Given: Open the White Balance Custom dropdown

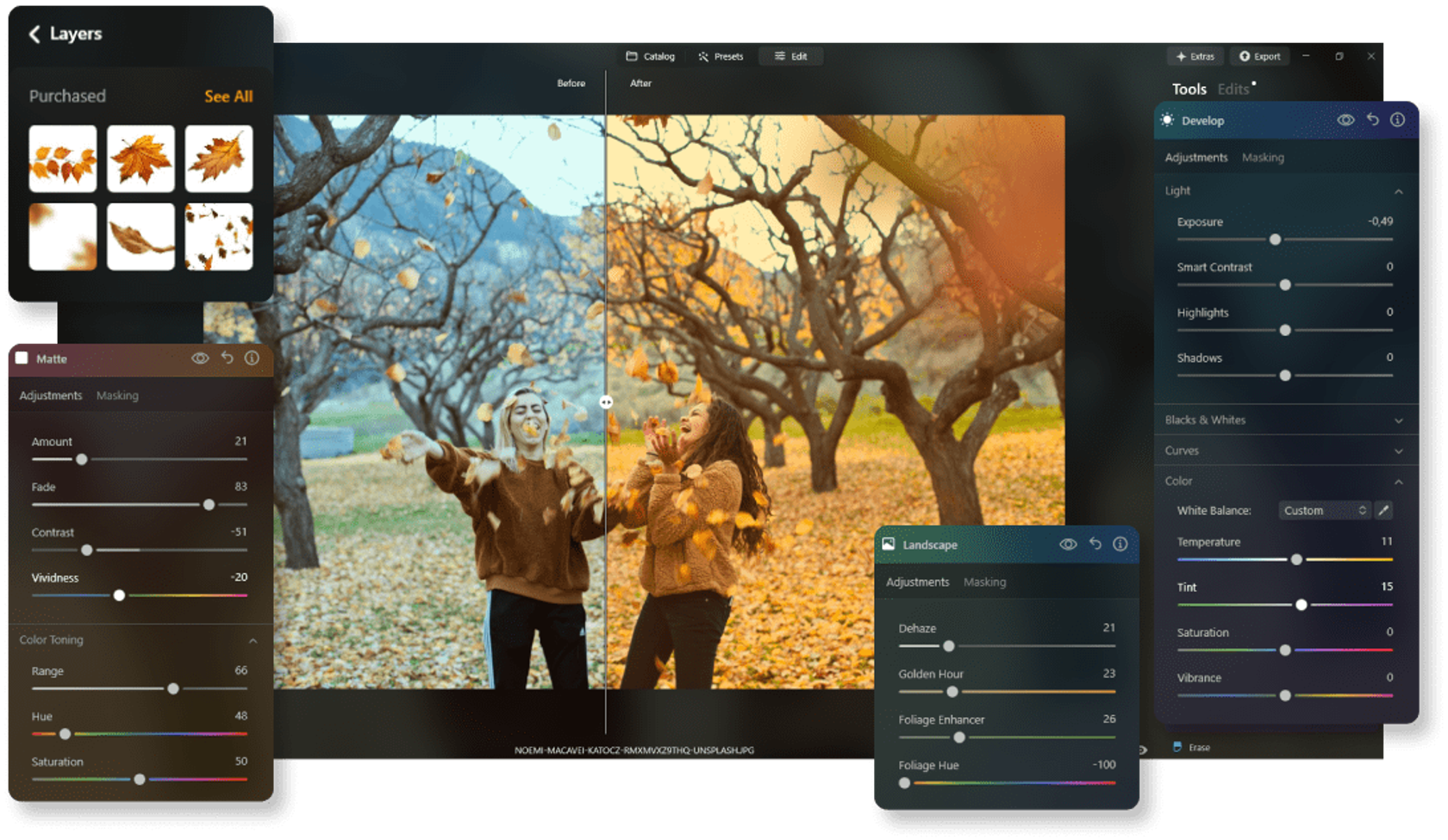Looking at the screenshot, I should coord(1324,510).
